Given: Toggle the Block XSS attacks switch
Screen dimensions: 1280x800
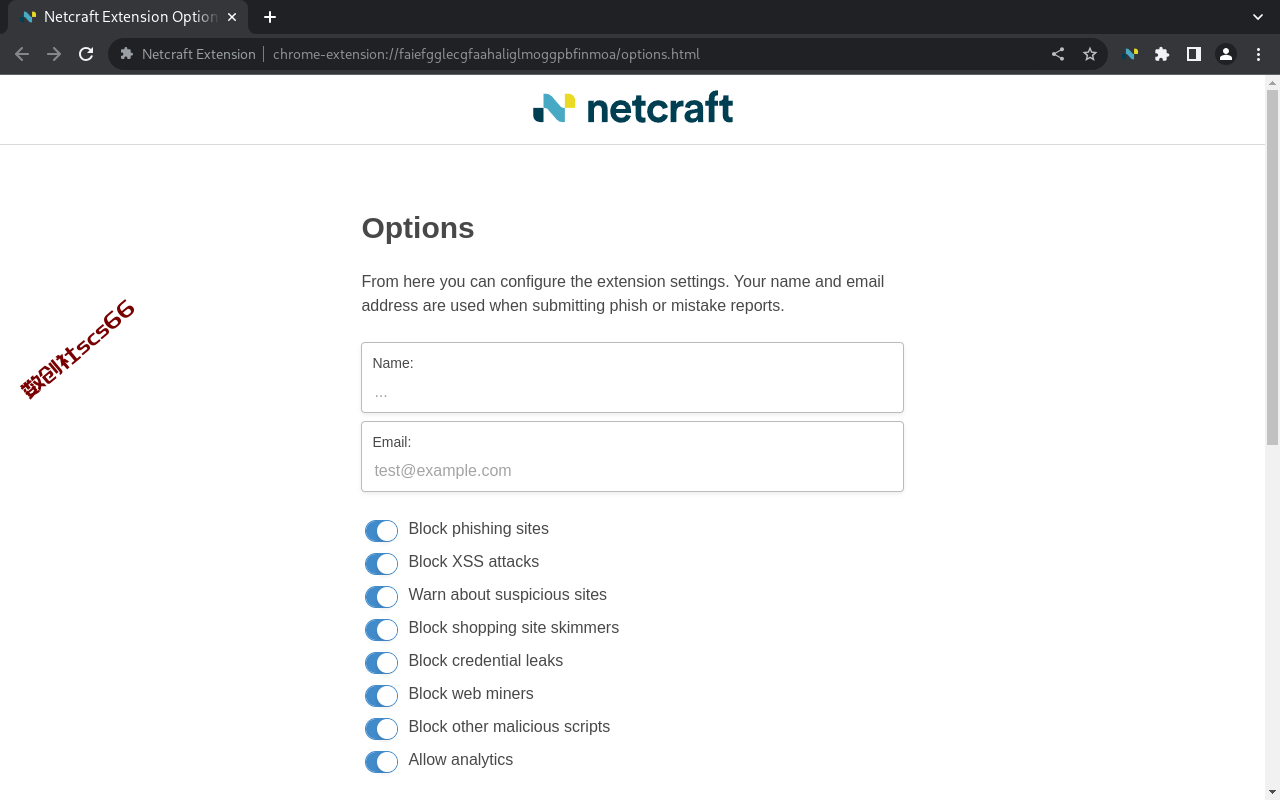Looking at the screenshot, I should [x=381, y=563].
